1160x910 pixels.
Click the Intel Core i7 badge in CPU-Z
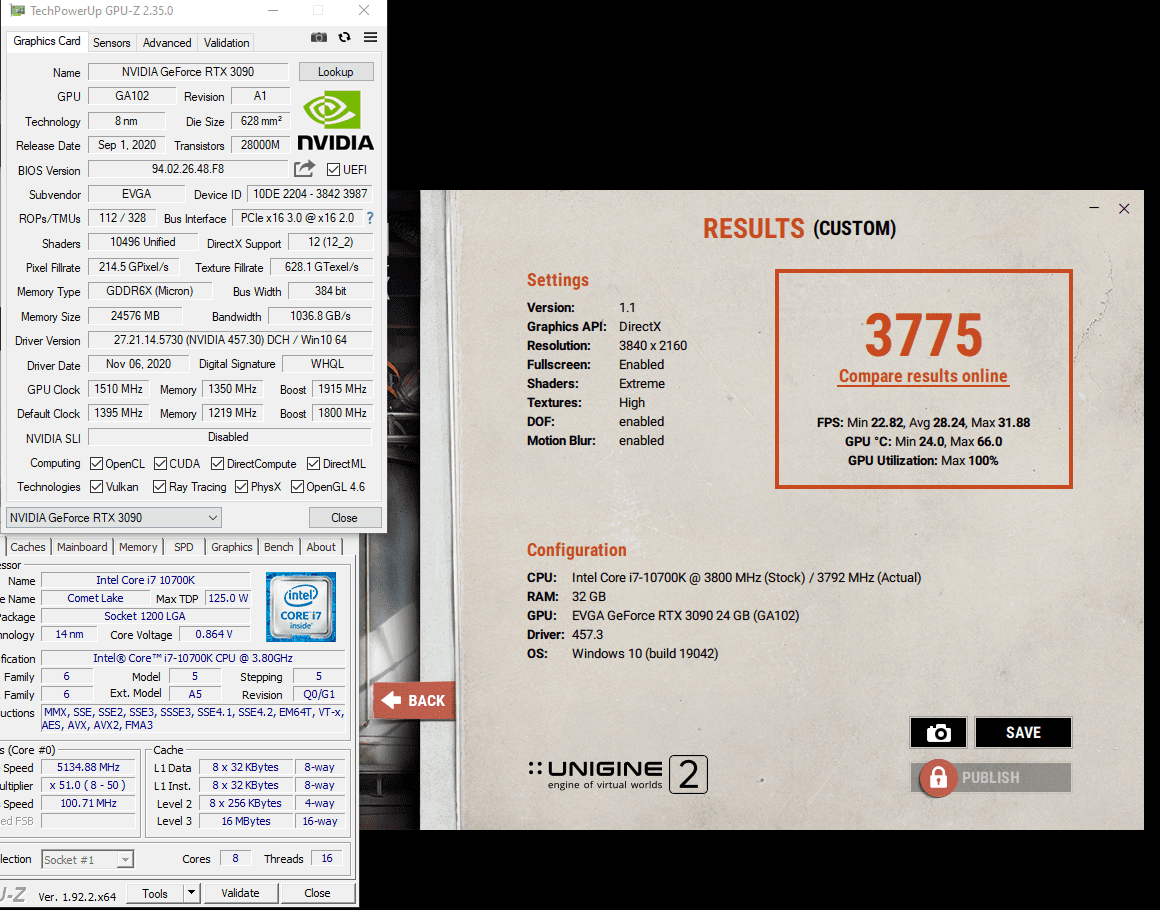point(300,607)
